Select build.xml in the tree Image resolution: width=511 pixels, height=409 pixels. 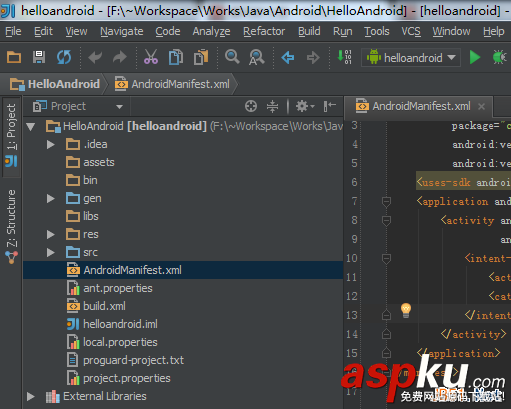pyautogui.click(x=96, y=306)
